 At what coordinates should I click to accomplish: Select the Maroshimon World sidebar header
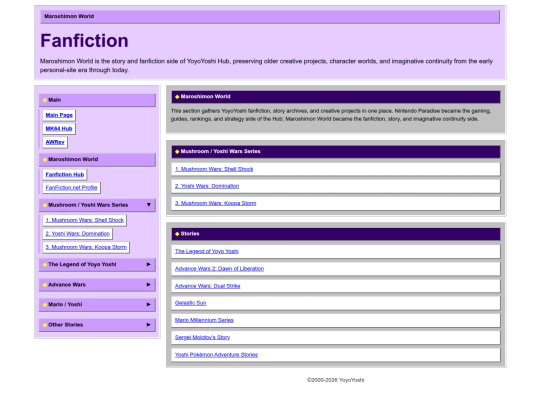click(x=97, y=159)
